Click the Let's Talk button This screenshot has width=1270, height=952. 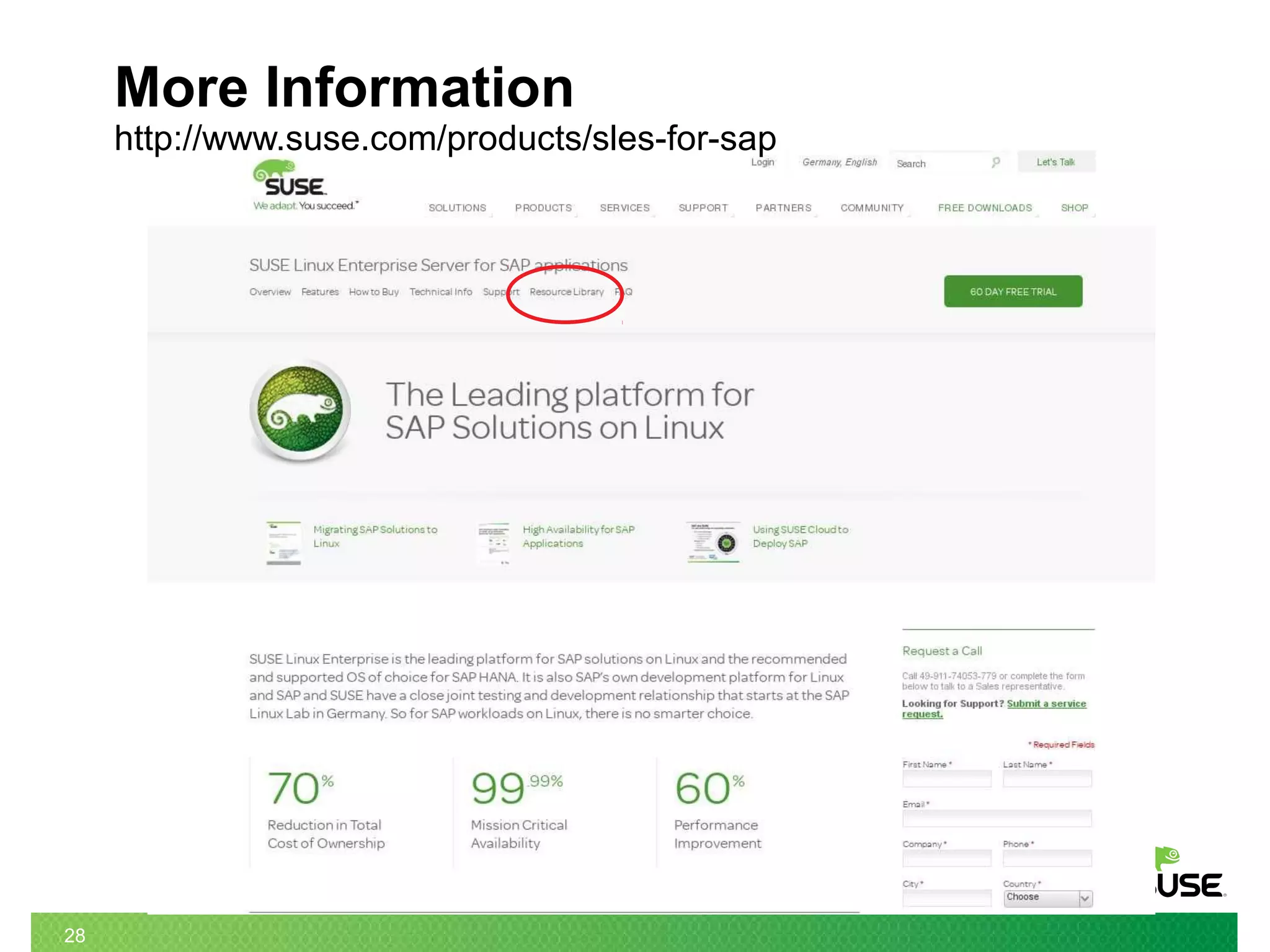point(1056,162)
